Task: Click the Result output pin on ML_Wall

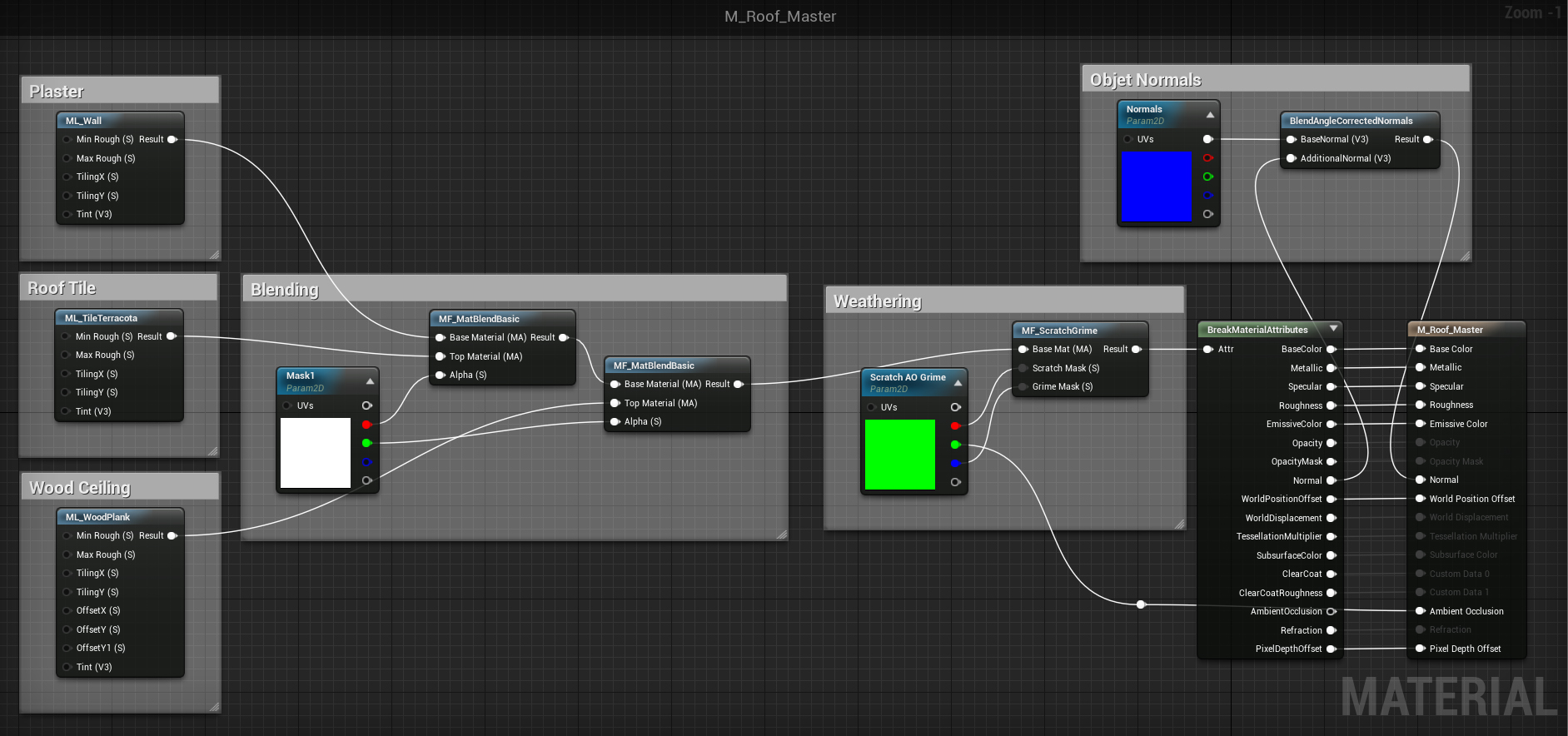Action: coord(172,140)
